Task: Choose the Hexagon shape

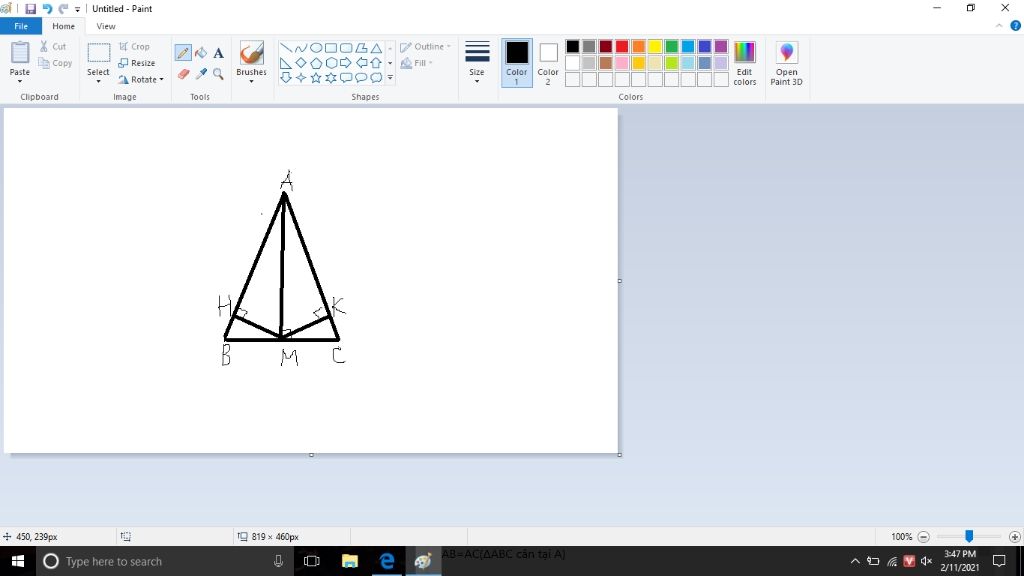Action: pos(330,63)
